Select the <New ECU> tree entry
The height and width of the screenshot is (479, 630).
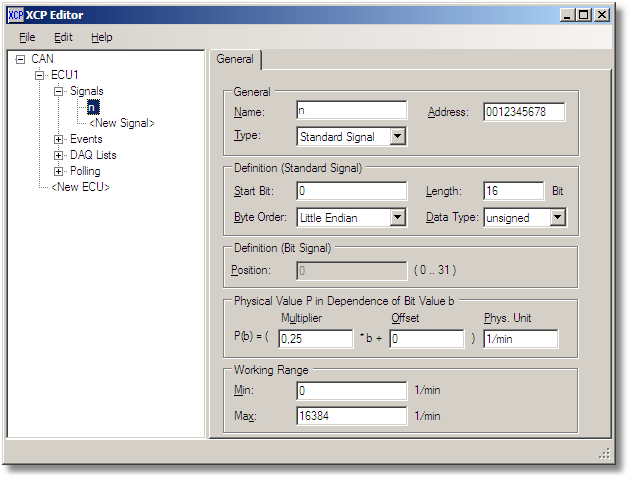pyautogui.click(x=80, y=187)
